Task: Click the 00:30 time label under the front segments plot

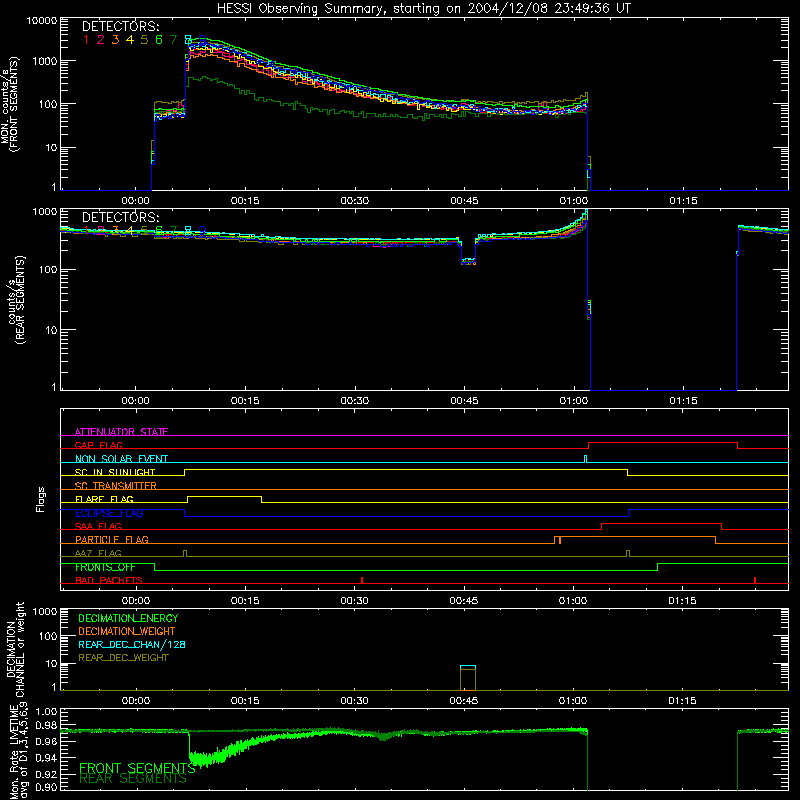Action: pyautogui.click(x=355, y=201)
